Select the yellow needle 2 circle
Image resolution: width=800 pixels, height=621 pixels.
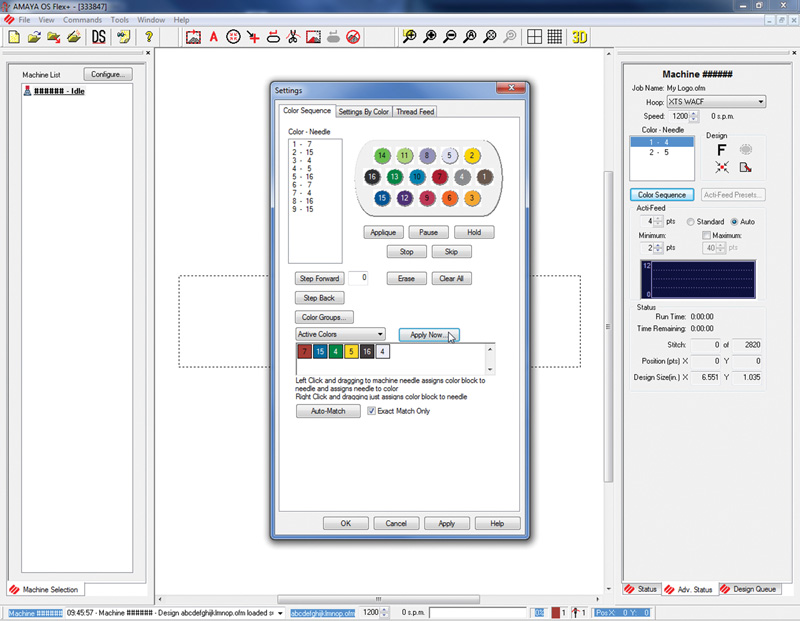tap(472, 156)
